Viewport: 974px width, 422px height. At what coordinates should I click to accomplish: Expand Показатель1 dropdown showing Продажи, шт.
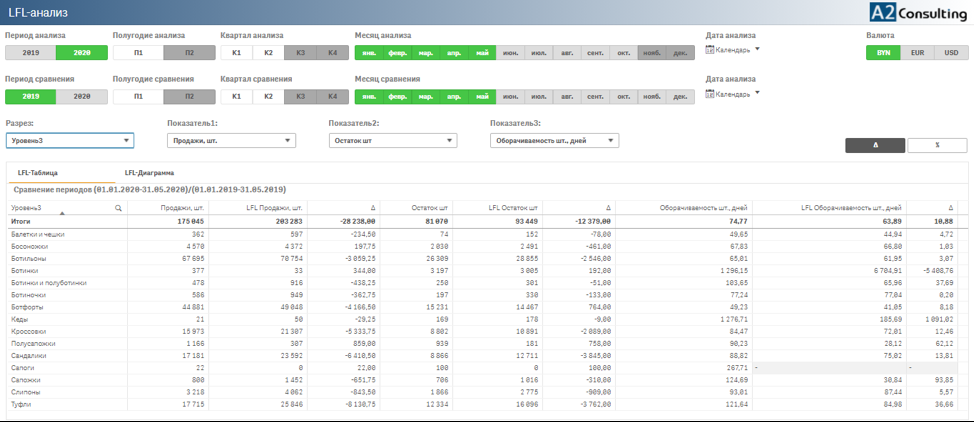(x=231, y=140)
